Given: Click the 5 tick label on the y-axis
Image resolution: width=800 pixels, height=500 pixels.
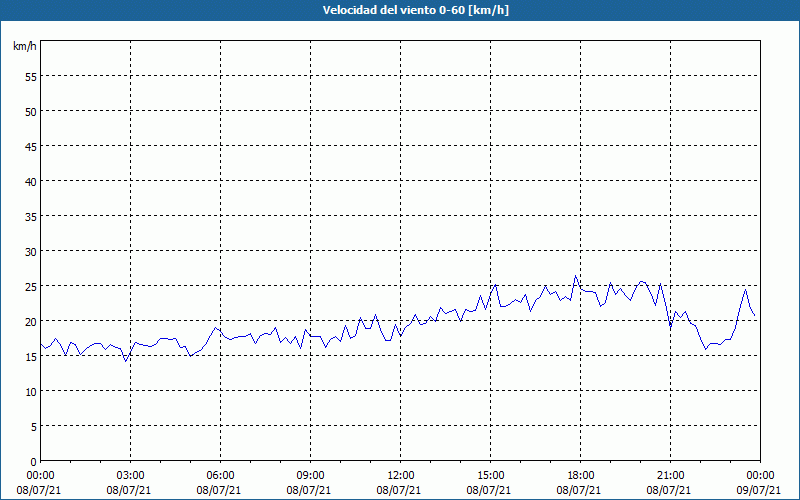Looking at the screenshot, I should click(x=33, y=426).
